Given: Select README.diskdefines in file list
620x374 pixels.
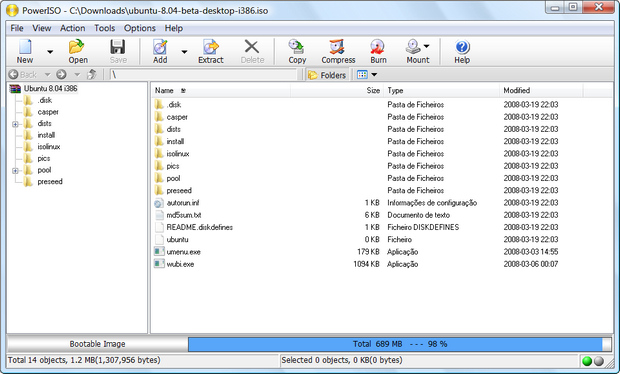Looking at the screenshot, I should click(x=199, y=227).
